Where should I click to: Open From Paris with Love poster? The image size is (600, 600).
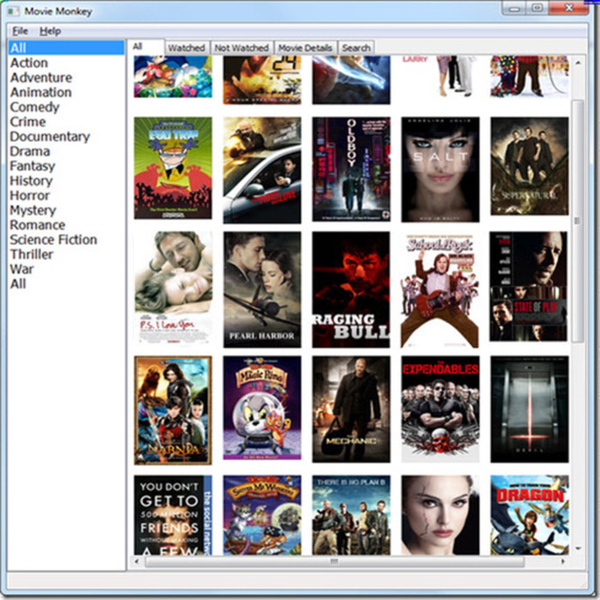(262, 170)
